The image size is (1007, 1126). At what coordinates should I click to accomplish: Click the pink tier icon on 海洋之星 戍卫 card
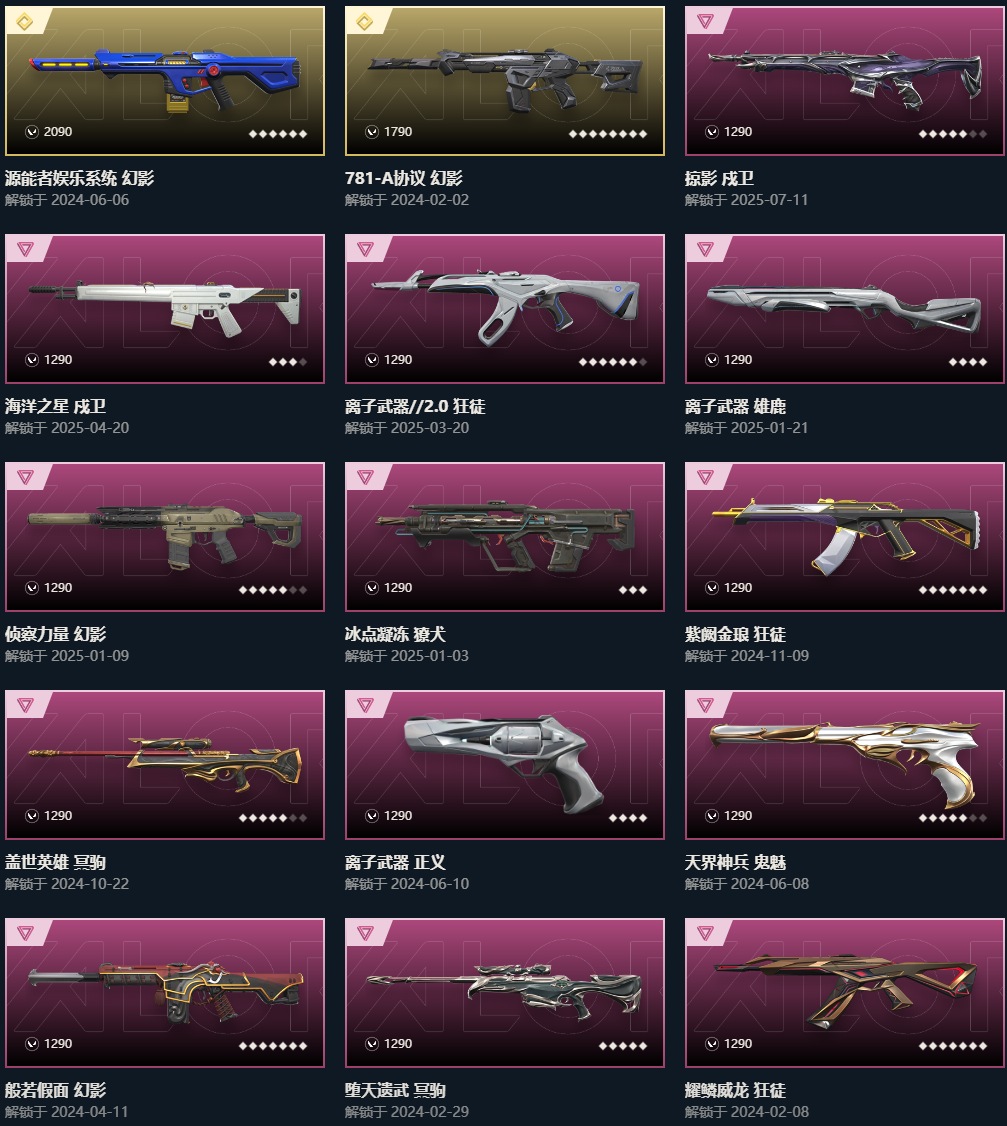[25, 249]
